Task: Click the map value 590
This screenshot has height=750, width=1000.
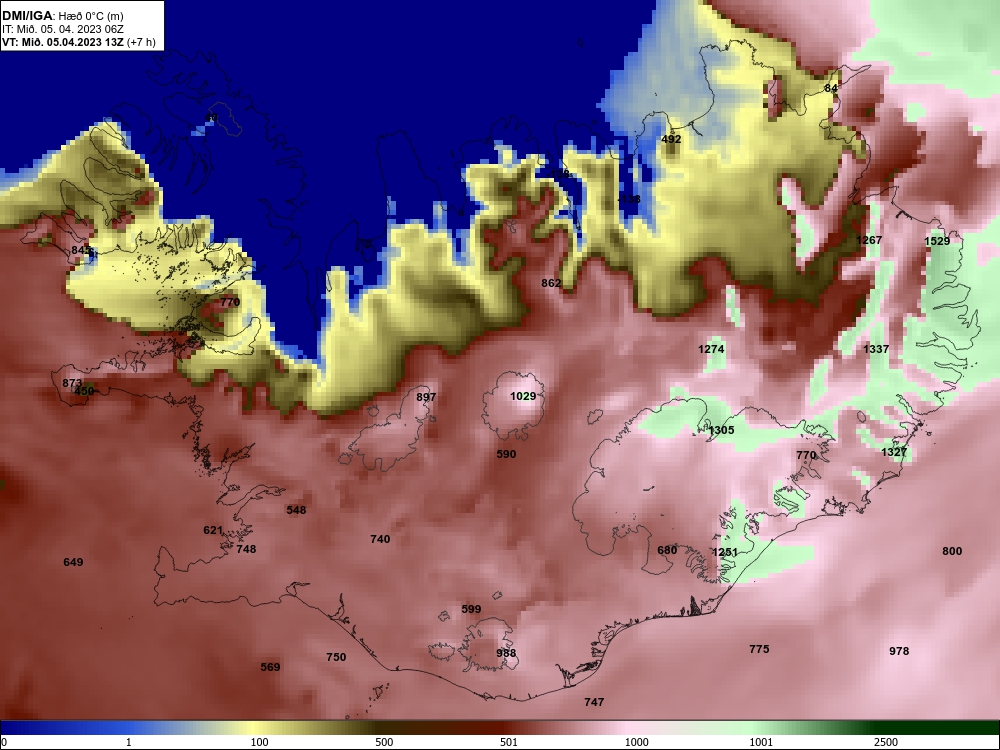Action: coord(506,454)
